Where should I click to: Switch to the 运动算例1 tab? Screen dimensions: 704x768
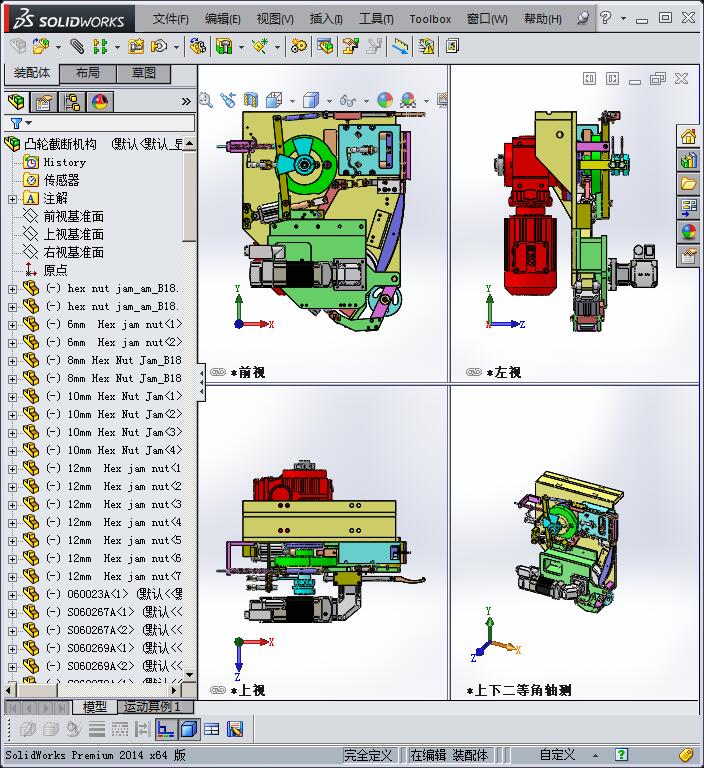point(155,707)
